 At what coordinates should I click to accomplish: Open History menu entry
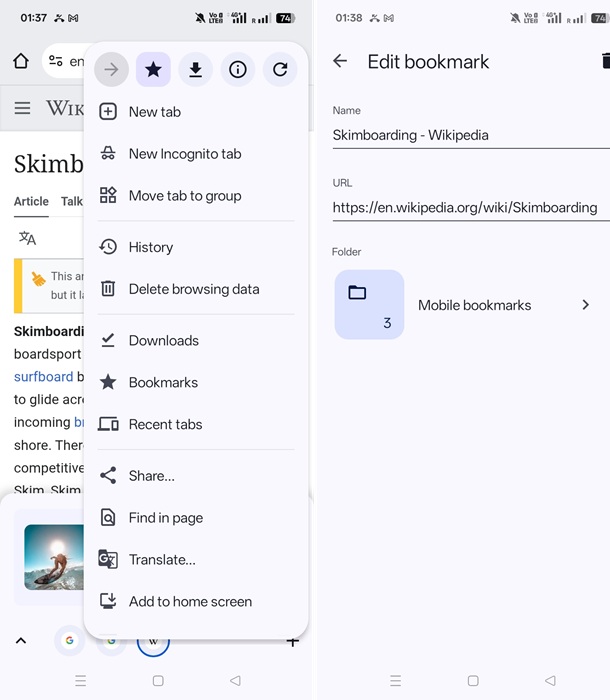tap(196, 247)
